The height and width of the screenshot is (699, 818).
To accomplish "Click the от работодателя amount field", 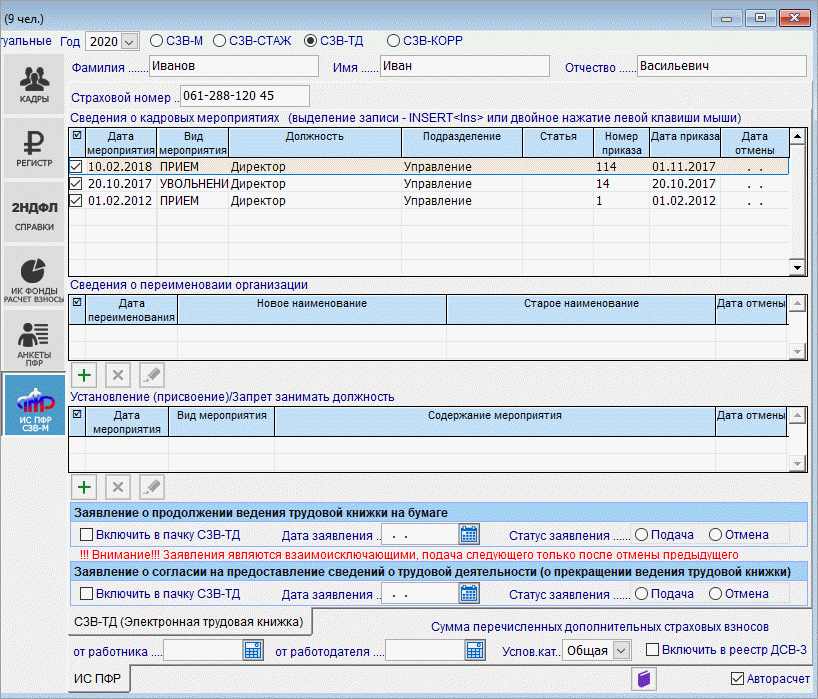I will coord(425,650).
